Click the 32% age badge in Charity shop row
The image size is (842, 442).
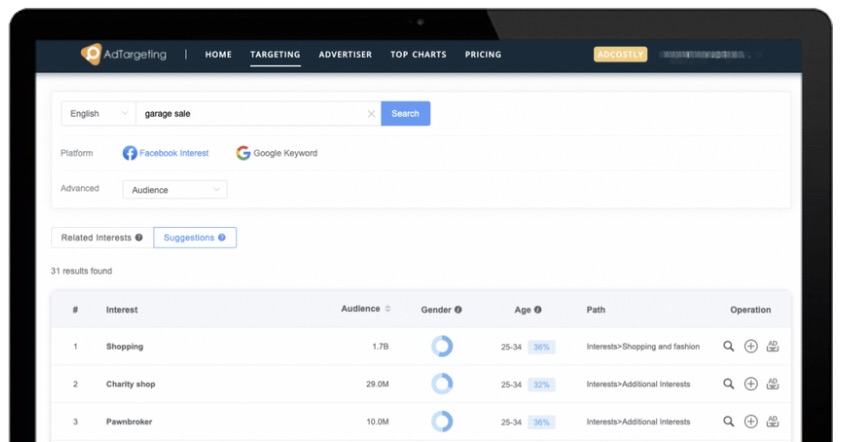coord(541,385)
